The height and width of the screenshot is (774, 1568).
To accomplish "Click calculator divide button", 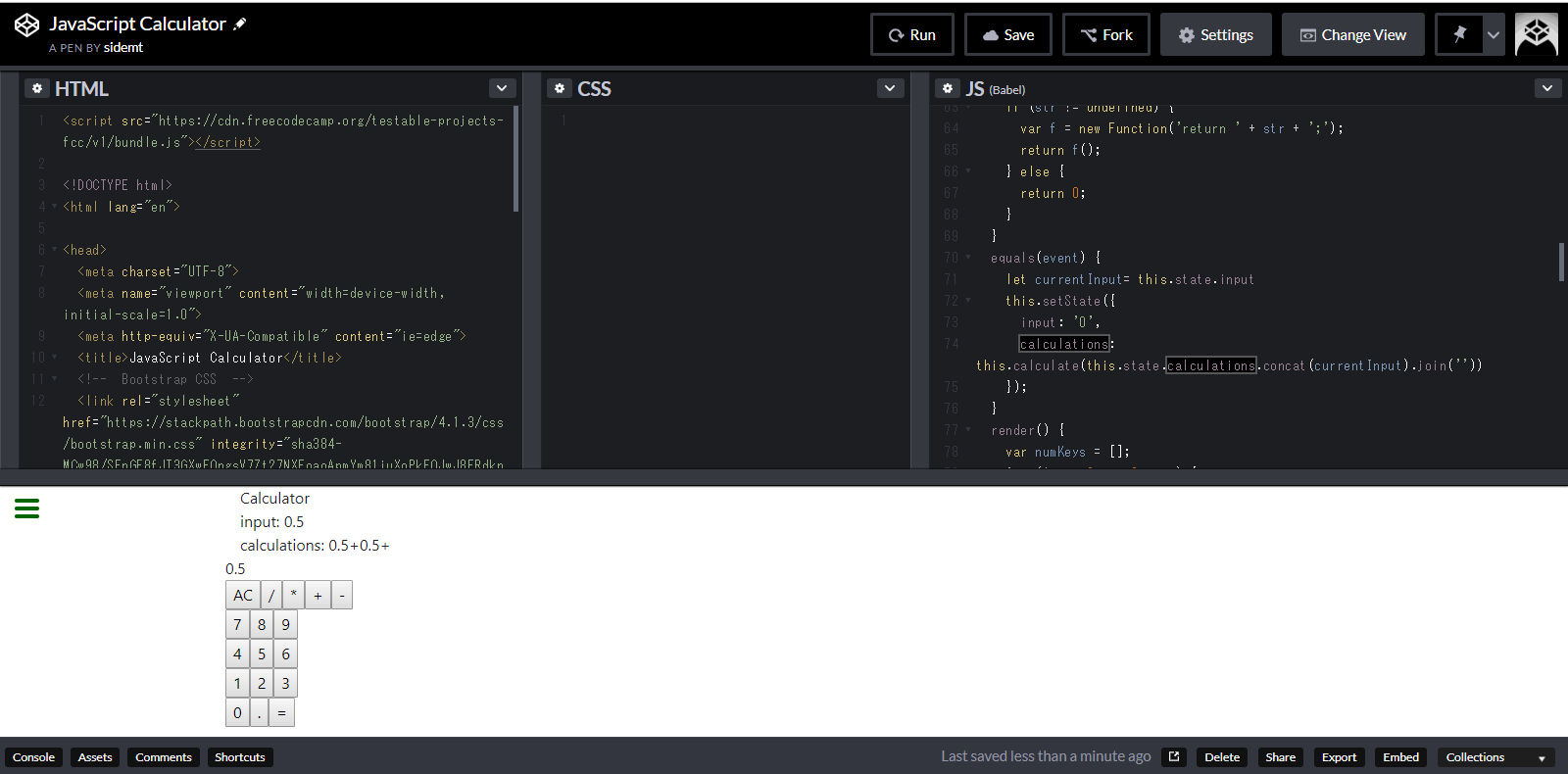I will point(271,595).
